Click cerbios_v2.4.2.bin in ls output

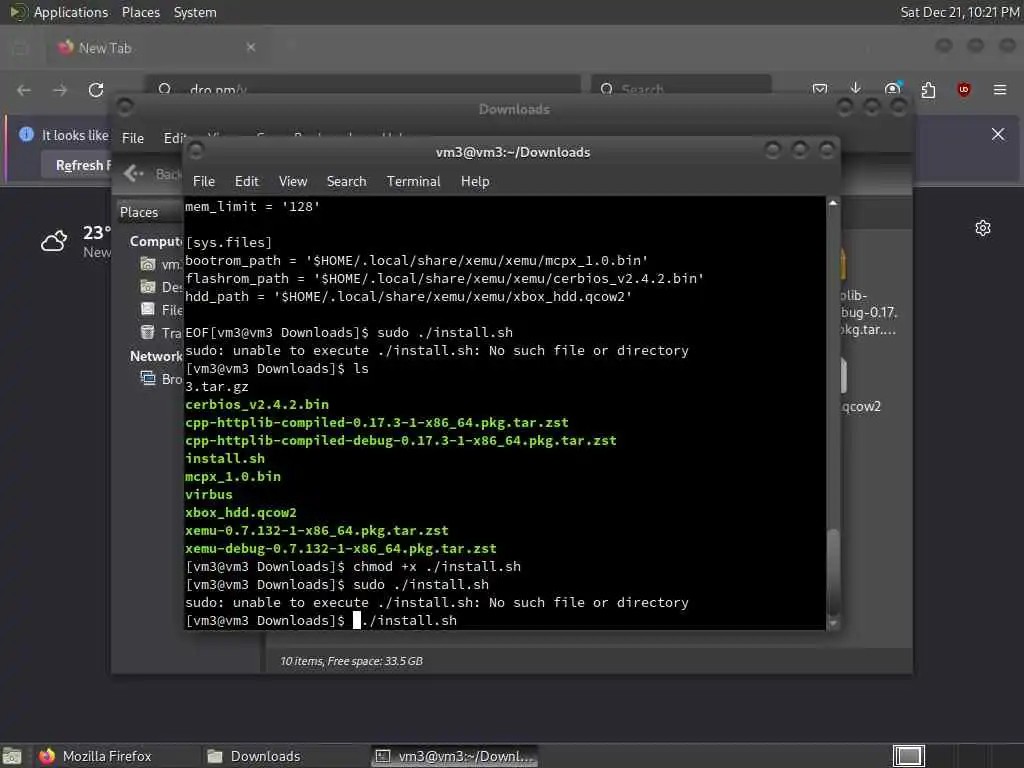coord(257,404)
